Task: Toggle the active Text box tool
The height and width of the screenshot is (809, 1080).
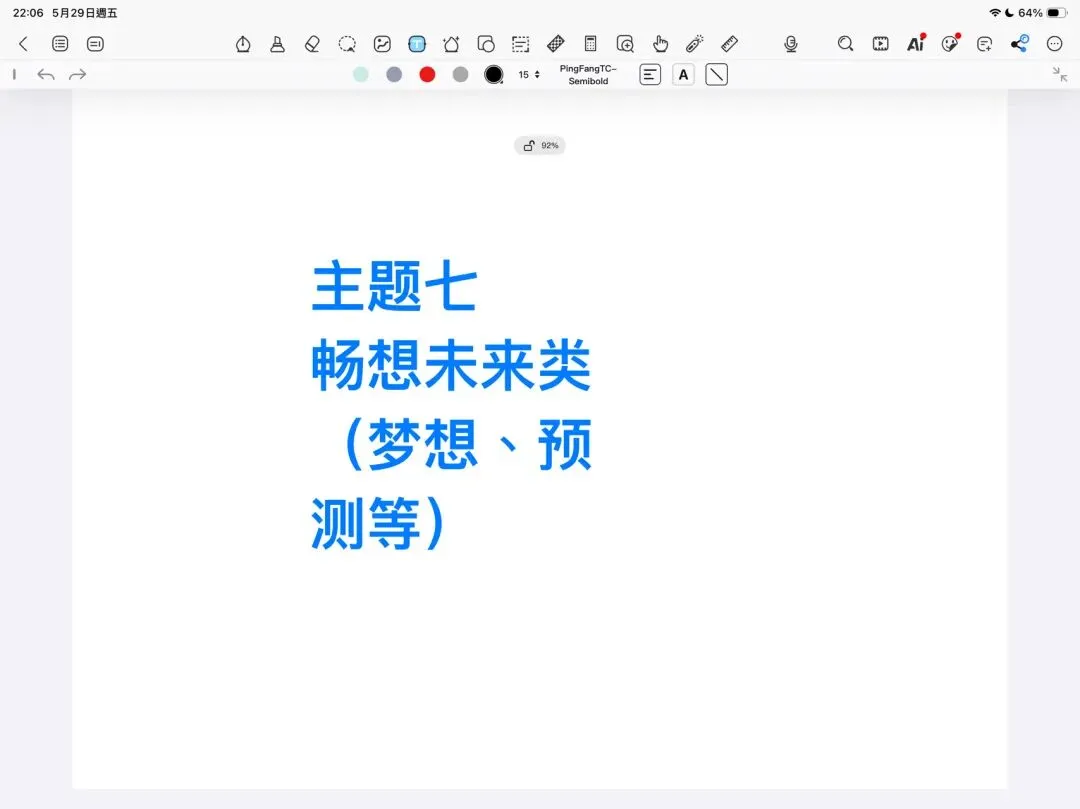Action: point(417,44)
